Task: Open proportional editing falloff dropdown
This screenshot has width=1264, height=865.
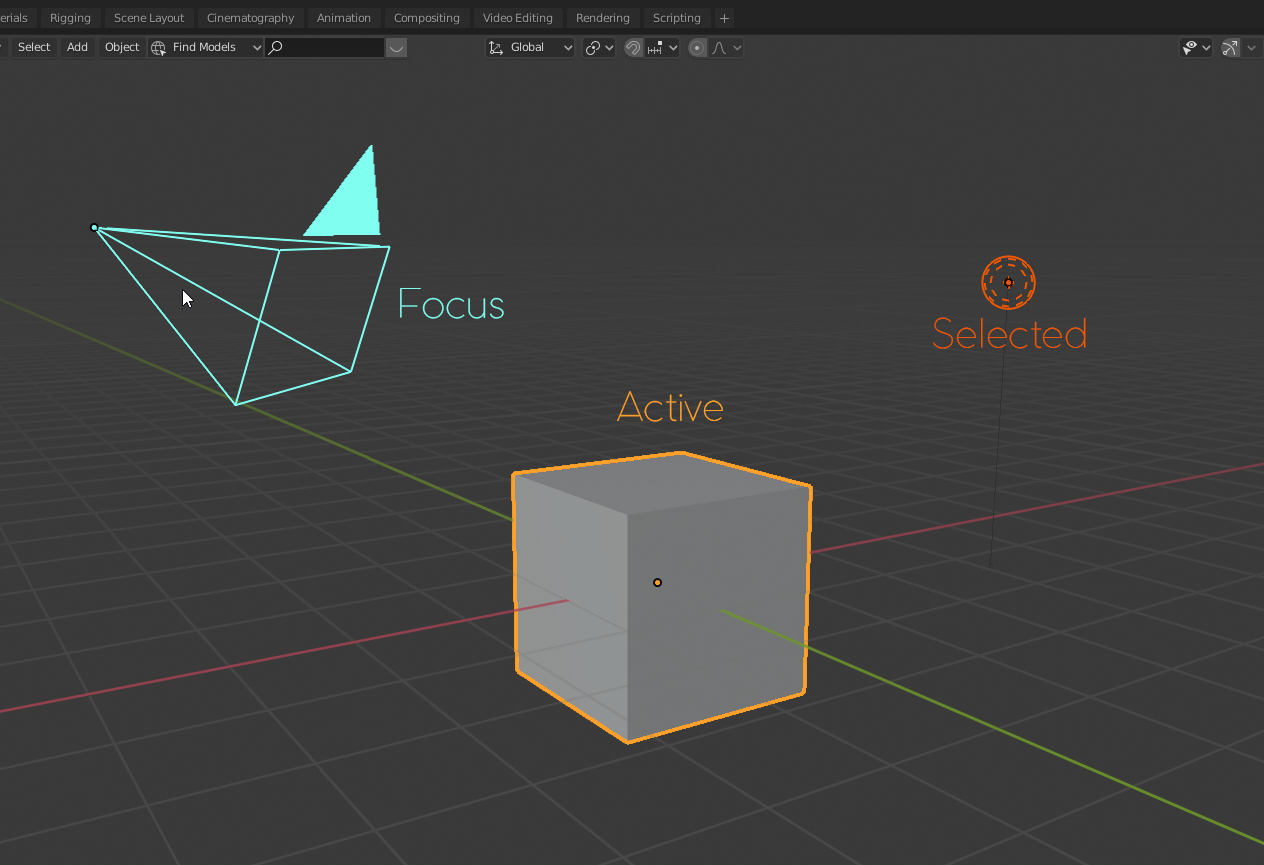Action: (726, 47)
